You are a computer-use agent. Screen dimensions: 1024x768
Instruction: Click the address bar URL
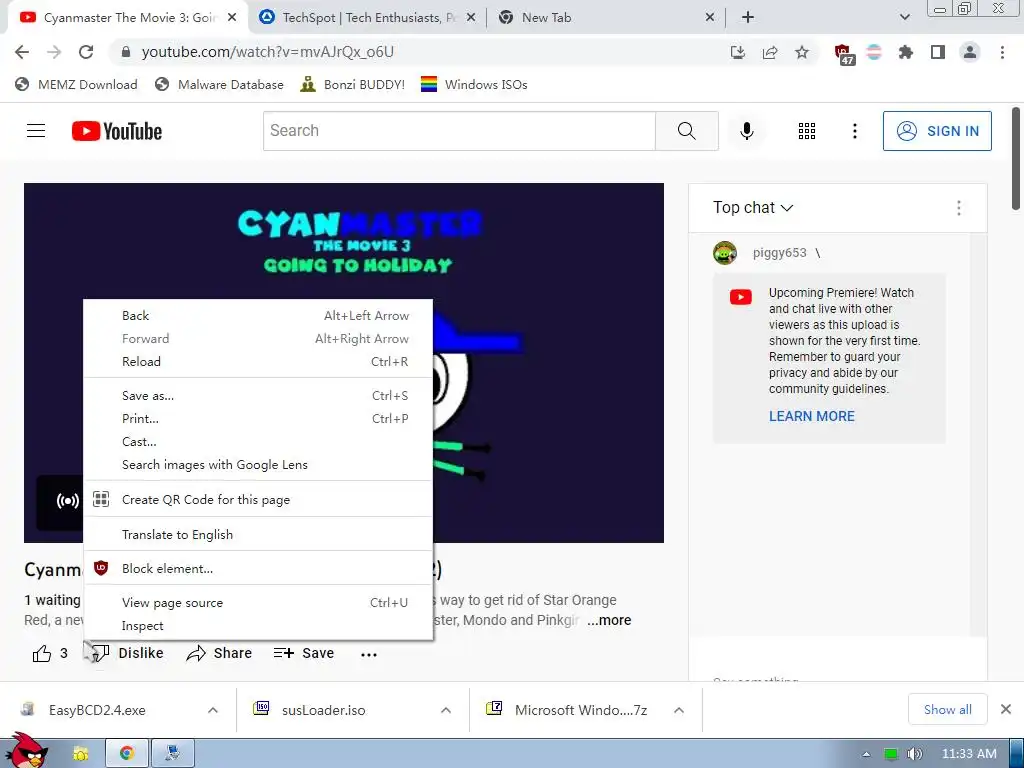(x=268, y=52)
